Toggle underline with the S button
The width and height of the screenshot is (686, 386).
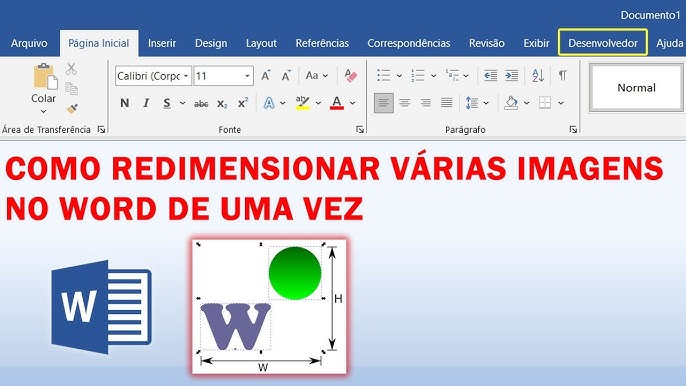[x=167, y=103]
